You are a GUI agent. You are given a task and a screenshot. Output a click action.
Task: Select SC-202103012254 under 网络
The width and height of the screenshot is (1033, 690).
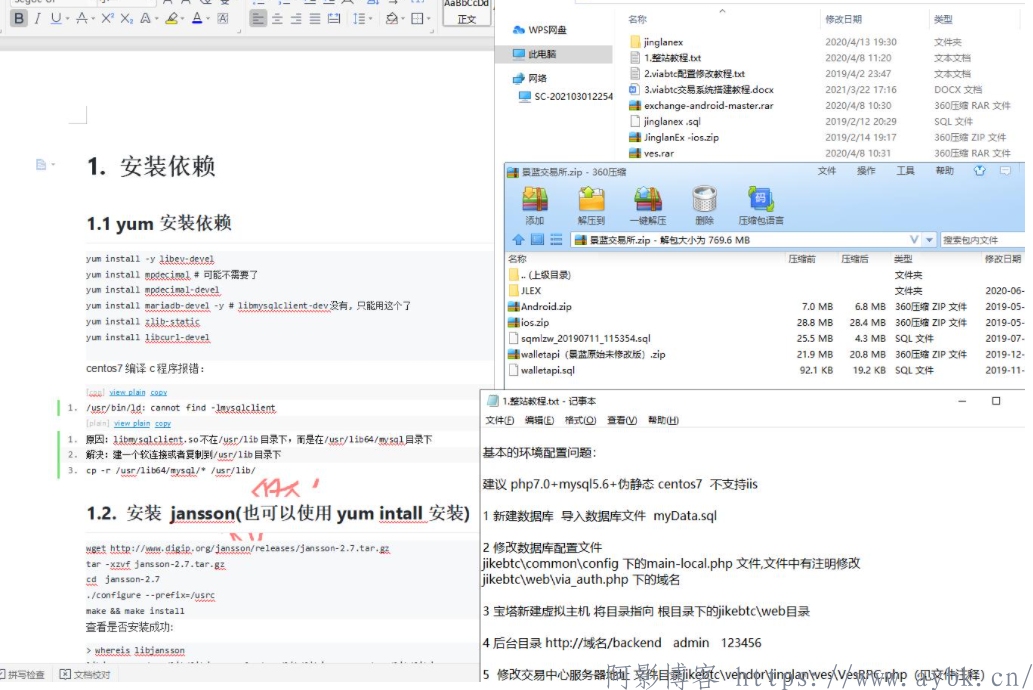pyautogui.click(x=567, y=96)
